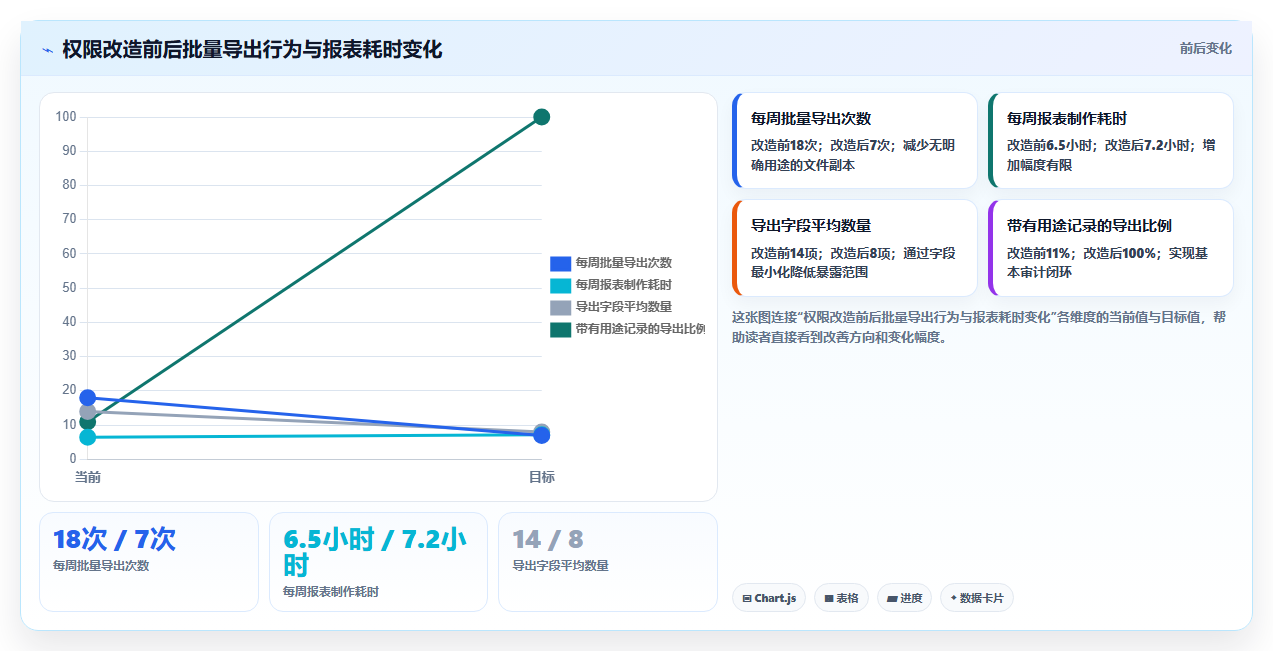Toggle the 导出字段平均数量 gray legend swatch

point(560,307)
